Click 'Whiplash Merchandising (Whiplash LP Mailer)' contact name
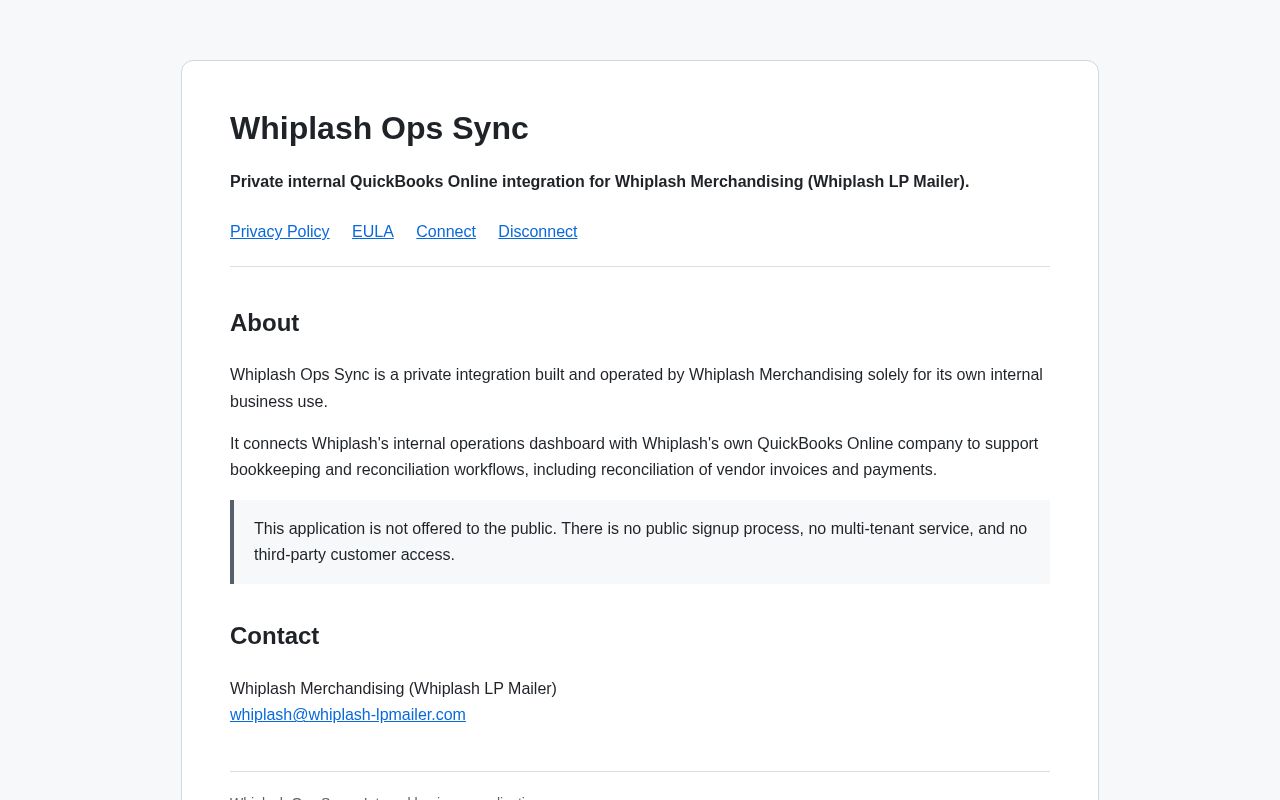 point(393,689)
